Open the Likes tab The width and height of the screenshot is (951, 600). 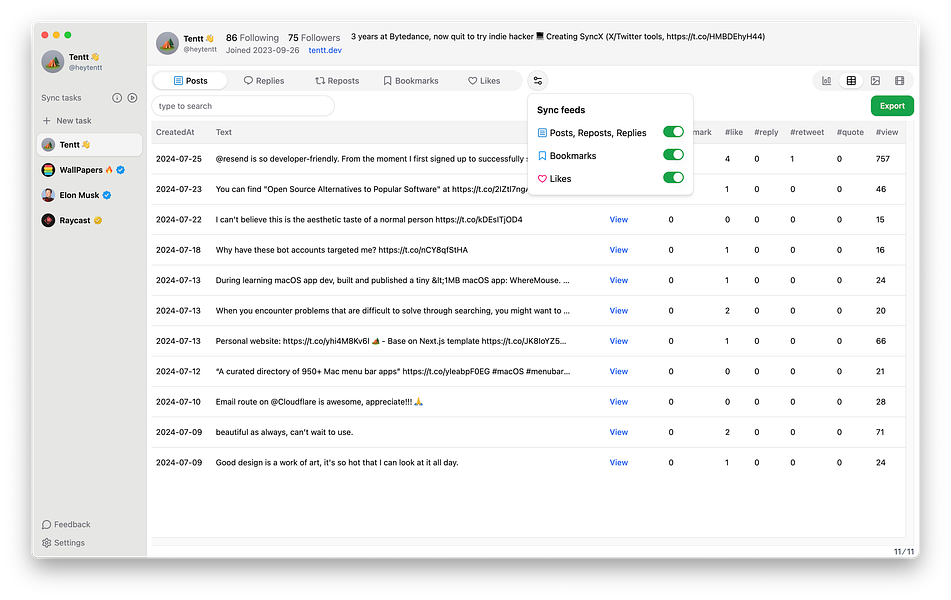point(484,81)
